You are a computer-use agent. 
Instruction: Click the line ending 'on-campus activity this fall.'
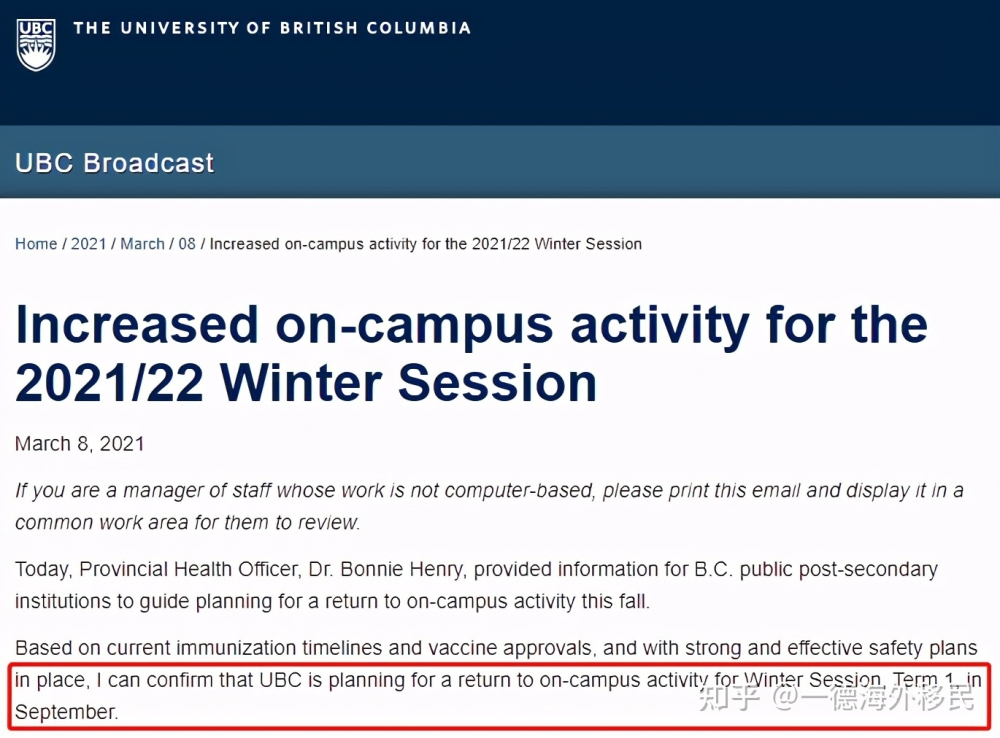(332, 601)
